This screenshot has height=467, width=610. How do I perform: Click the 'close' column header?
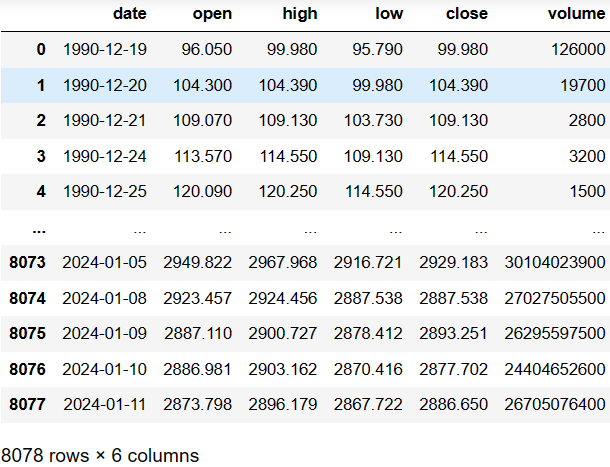coord(466,14)
